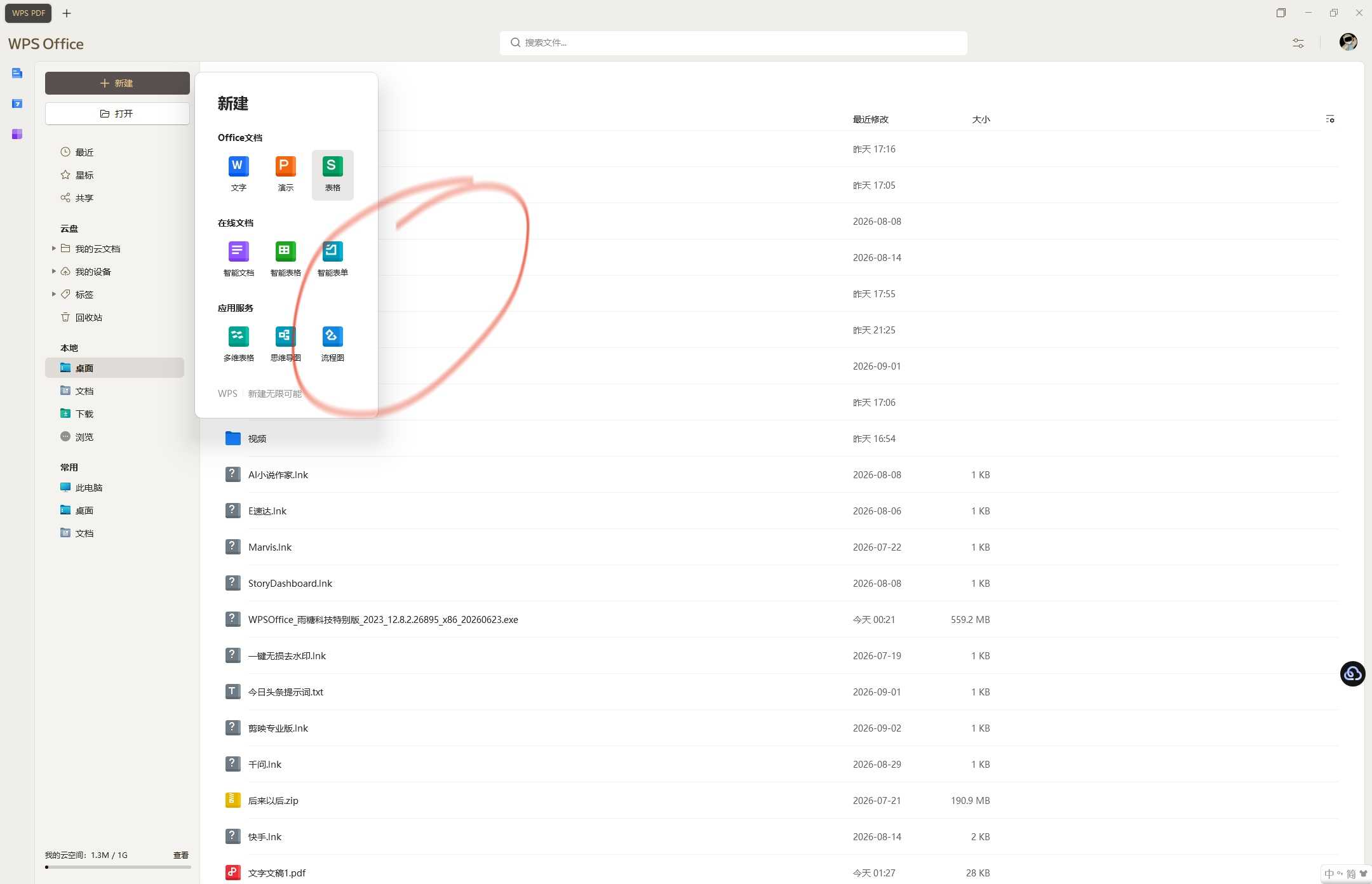The image size is (1372, 884).
Task: Click the 打开 open file button
Action: coord(118,114)
